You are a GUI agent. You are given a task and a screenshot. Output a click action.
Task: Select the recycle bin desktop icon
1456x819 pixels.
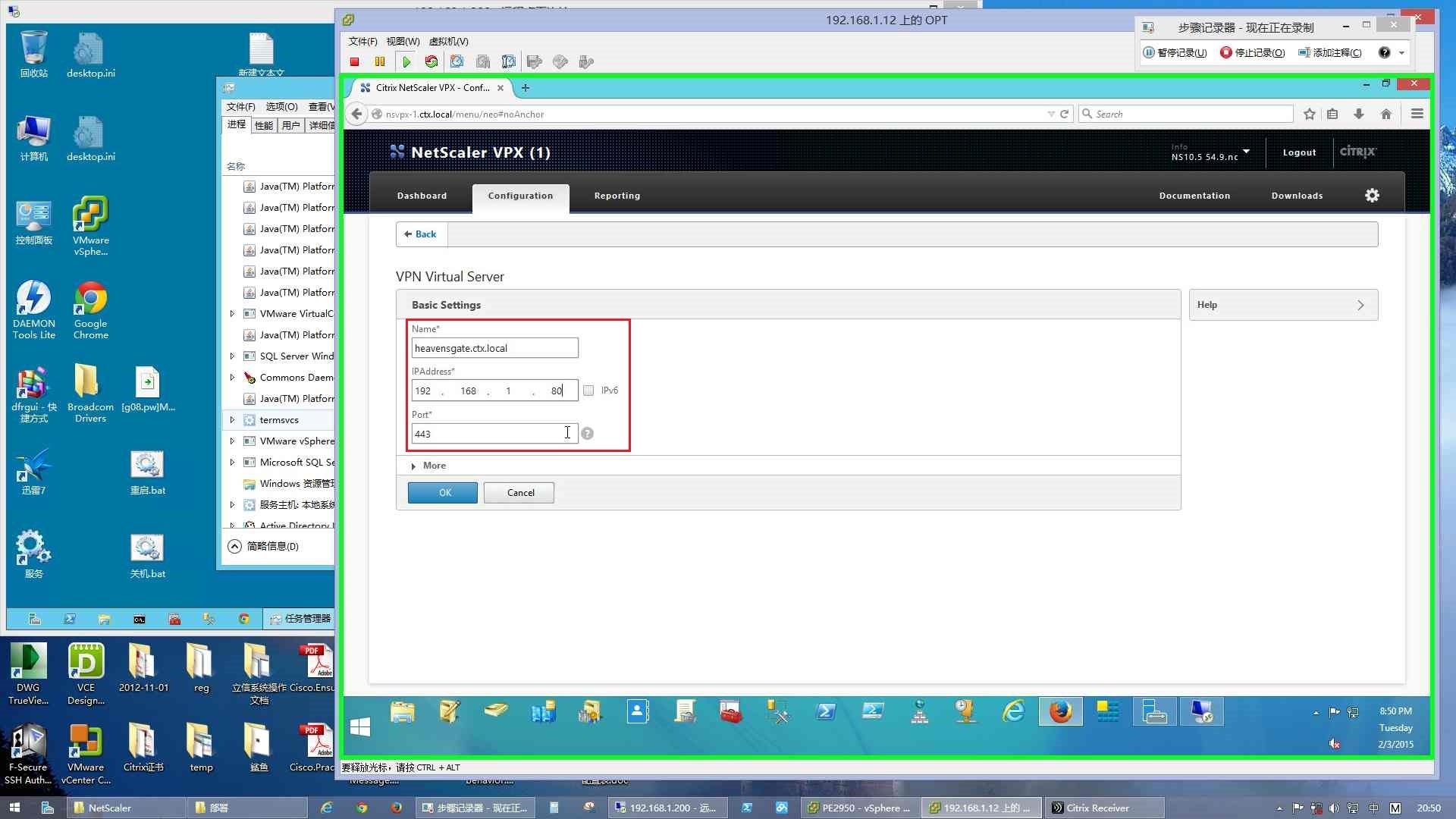34,55
